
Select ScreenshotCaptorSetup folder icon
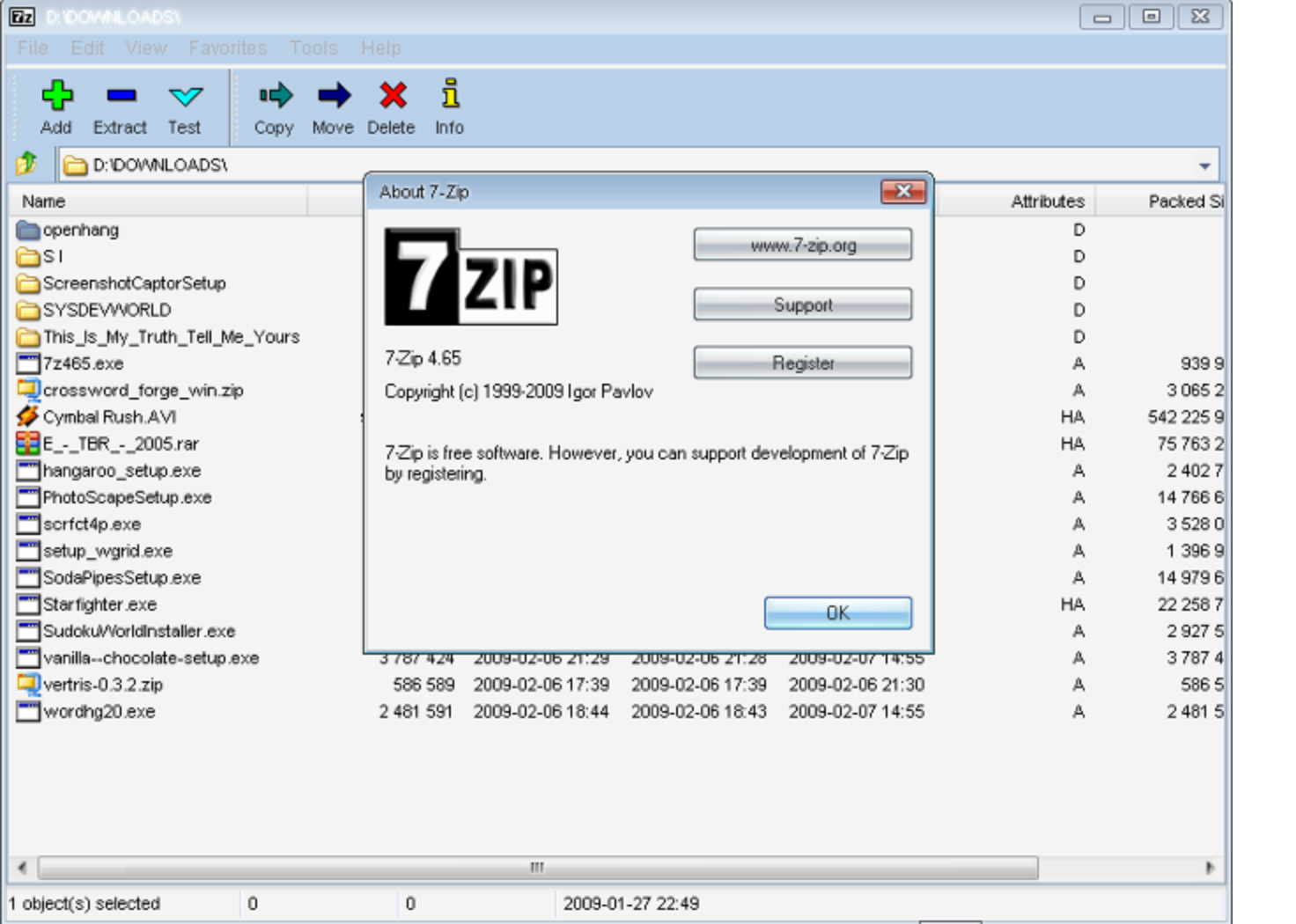point(28,283)
